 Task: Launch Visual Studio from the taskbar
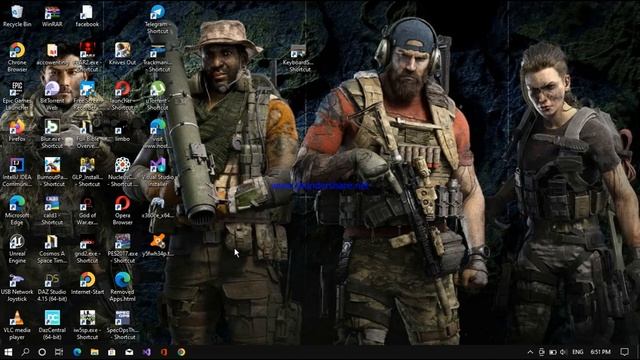click(147, 352)
